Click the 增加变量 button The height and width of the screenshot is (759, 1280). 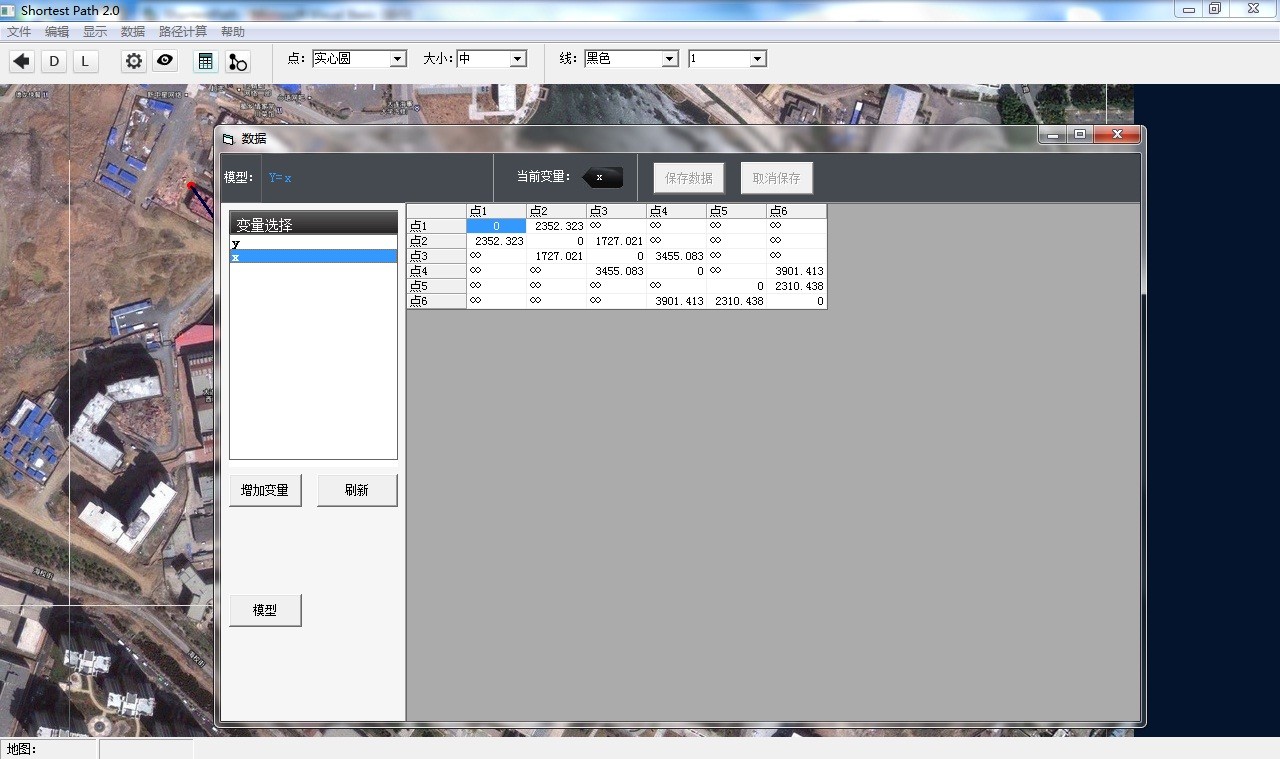(x=265, y=490)
